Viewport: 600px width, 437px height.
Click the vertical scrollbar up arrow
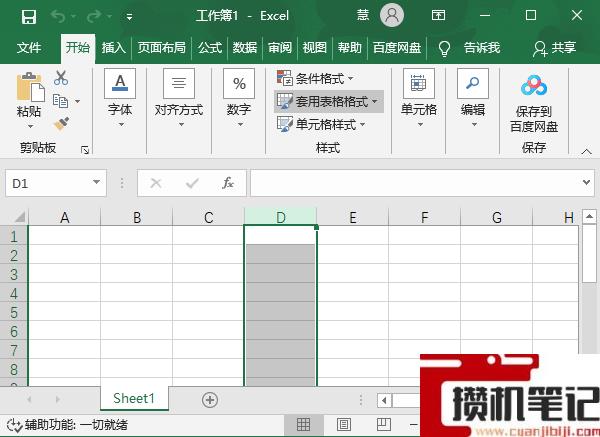[589, 217]
